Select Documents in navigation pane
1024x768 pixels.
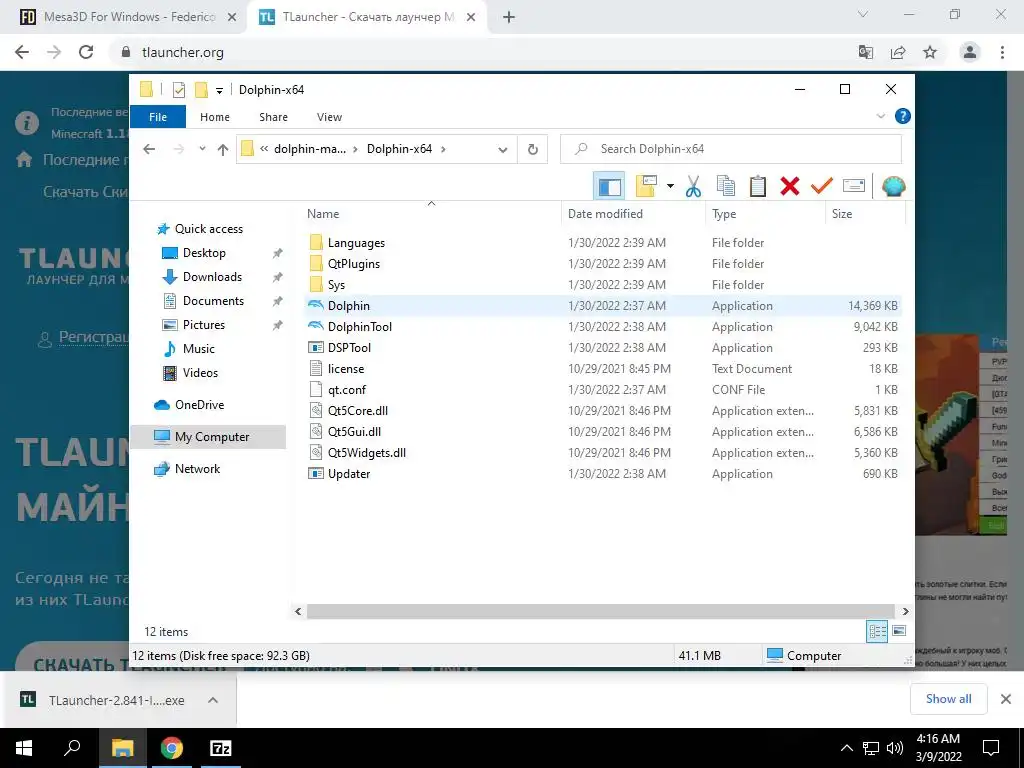[213, 301]
